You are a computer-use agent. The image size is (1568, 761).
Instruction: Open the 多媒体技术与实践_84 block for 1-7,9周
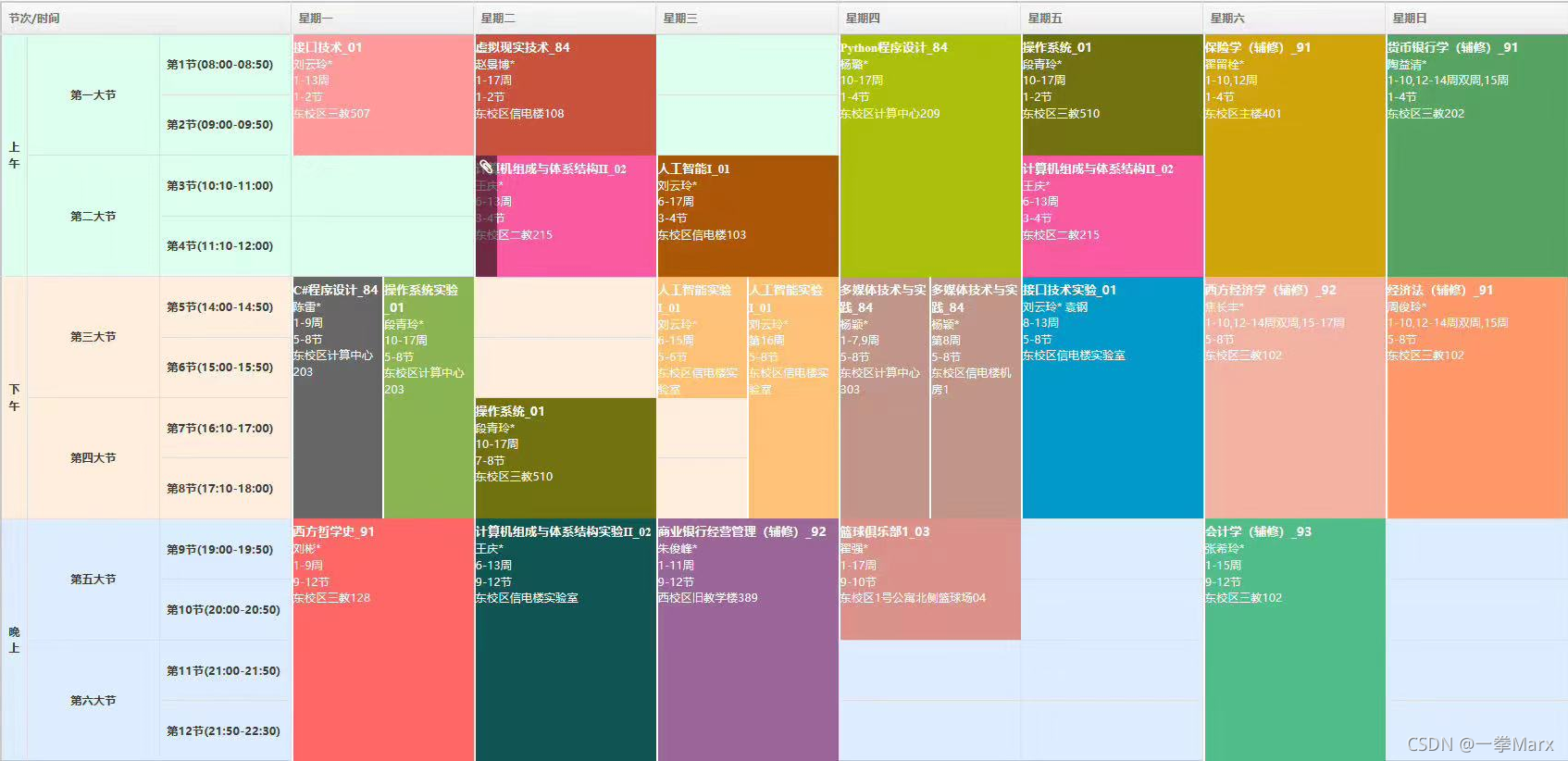tap(884, 398)
